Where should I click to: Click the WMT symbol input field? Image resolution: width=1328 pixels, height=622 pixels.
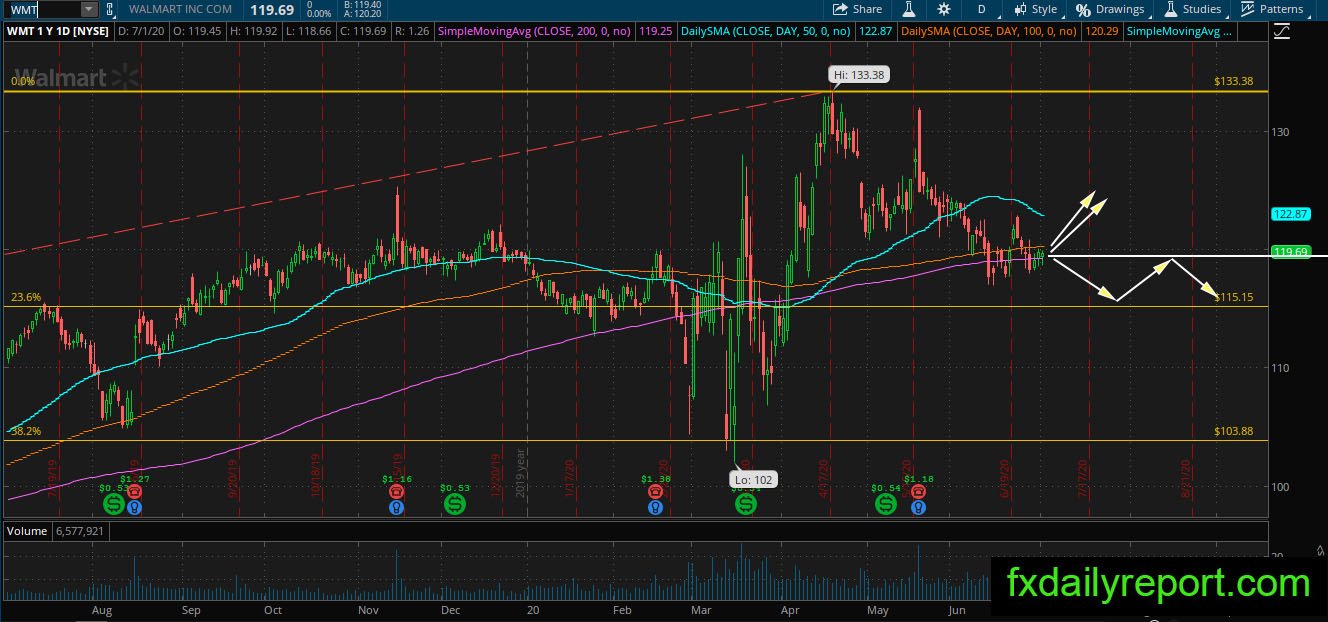[x=41, y=9]
